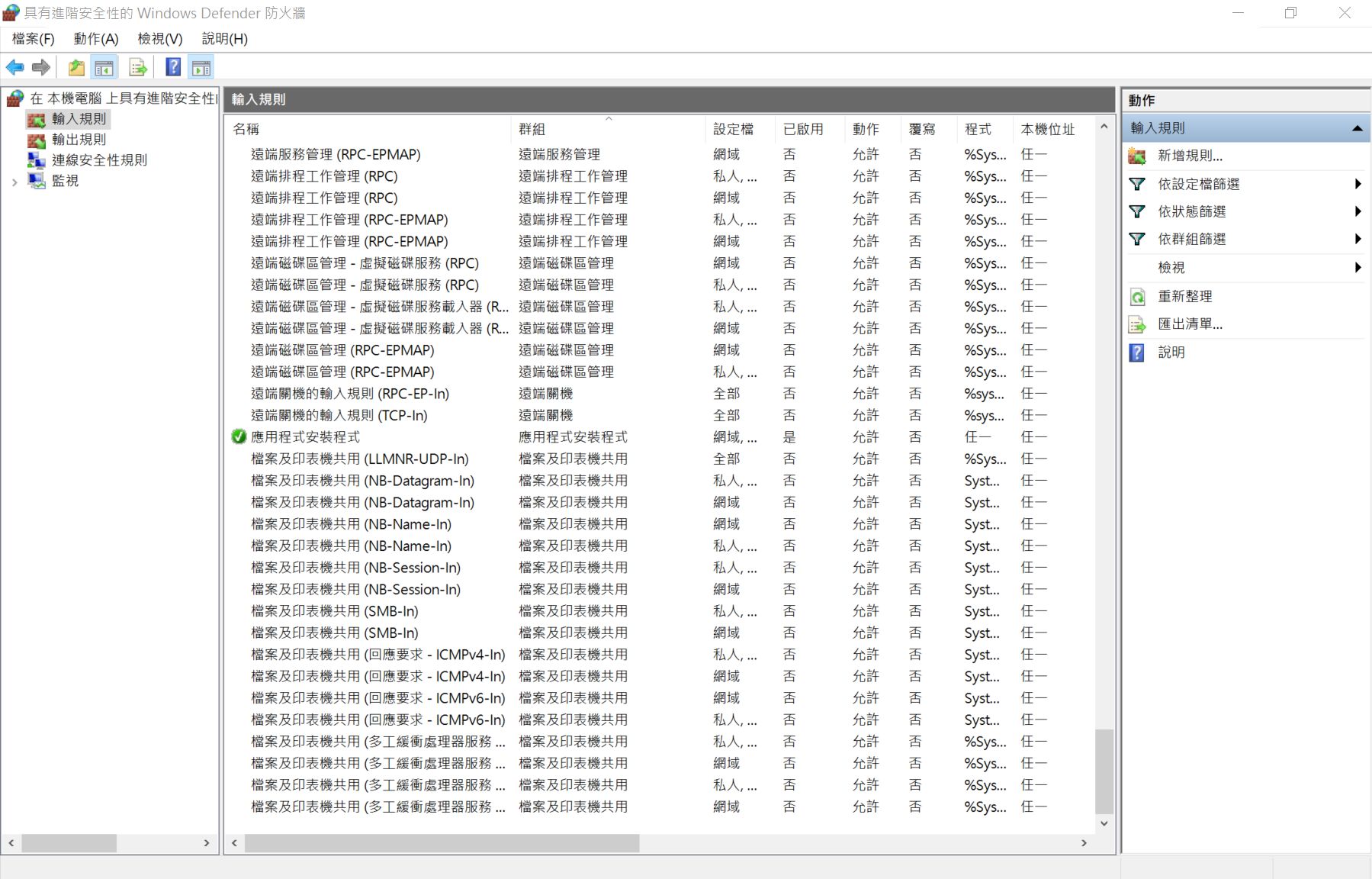Sort by the 已啟用 column header
This screenshot has width=1372, height=879.
pyautogui.click(x=810, y=129)
